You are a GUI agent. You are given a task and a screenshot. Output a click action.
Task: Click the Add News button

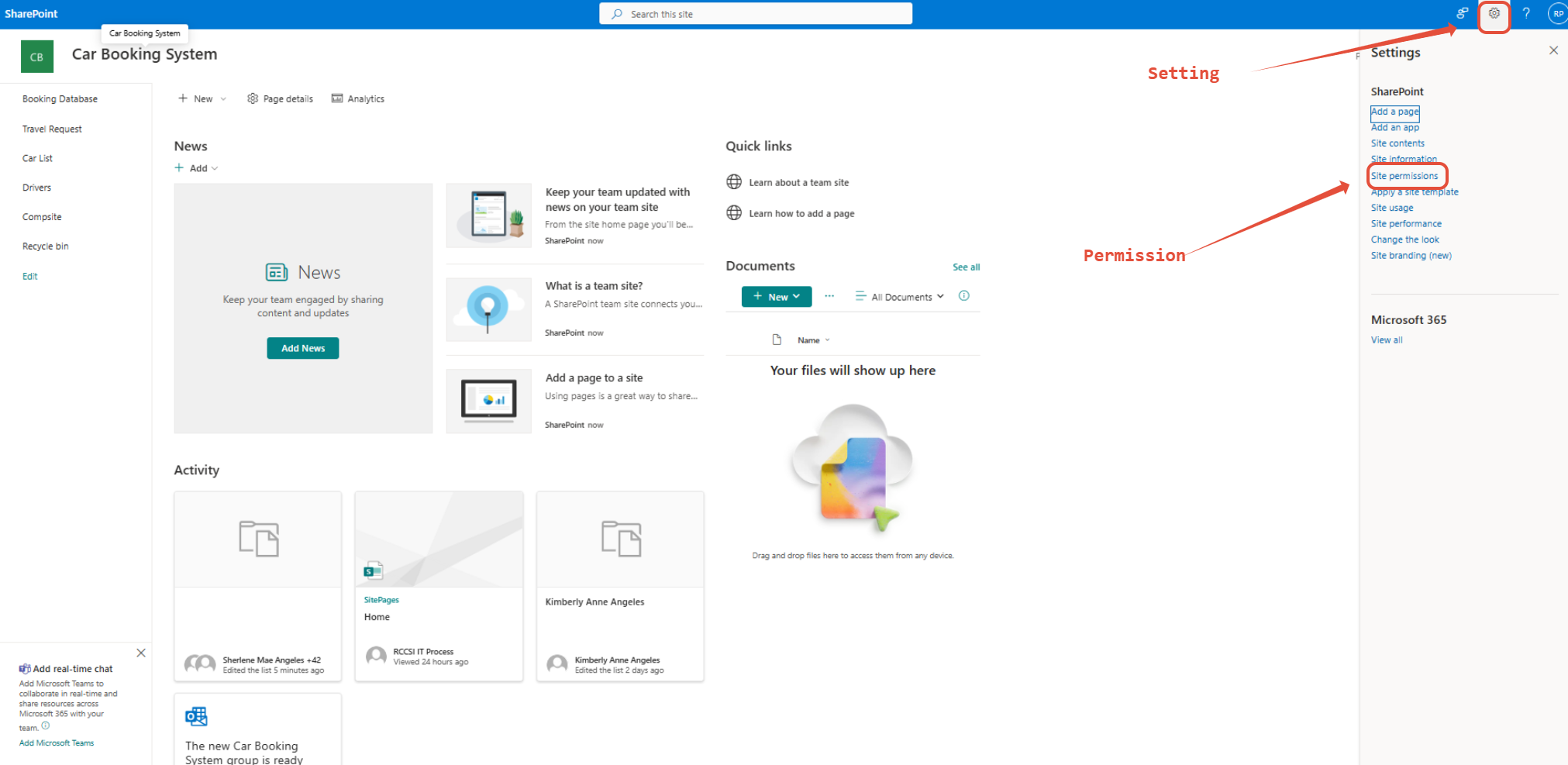tap(303, 348)
